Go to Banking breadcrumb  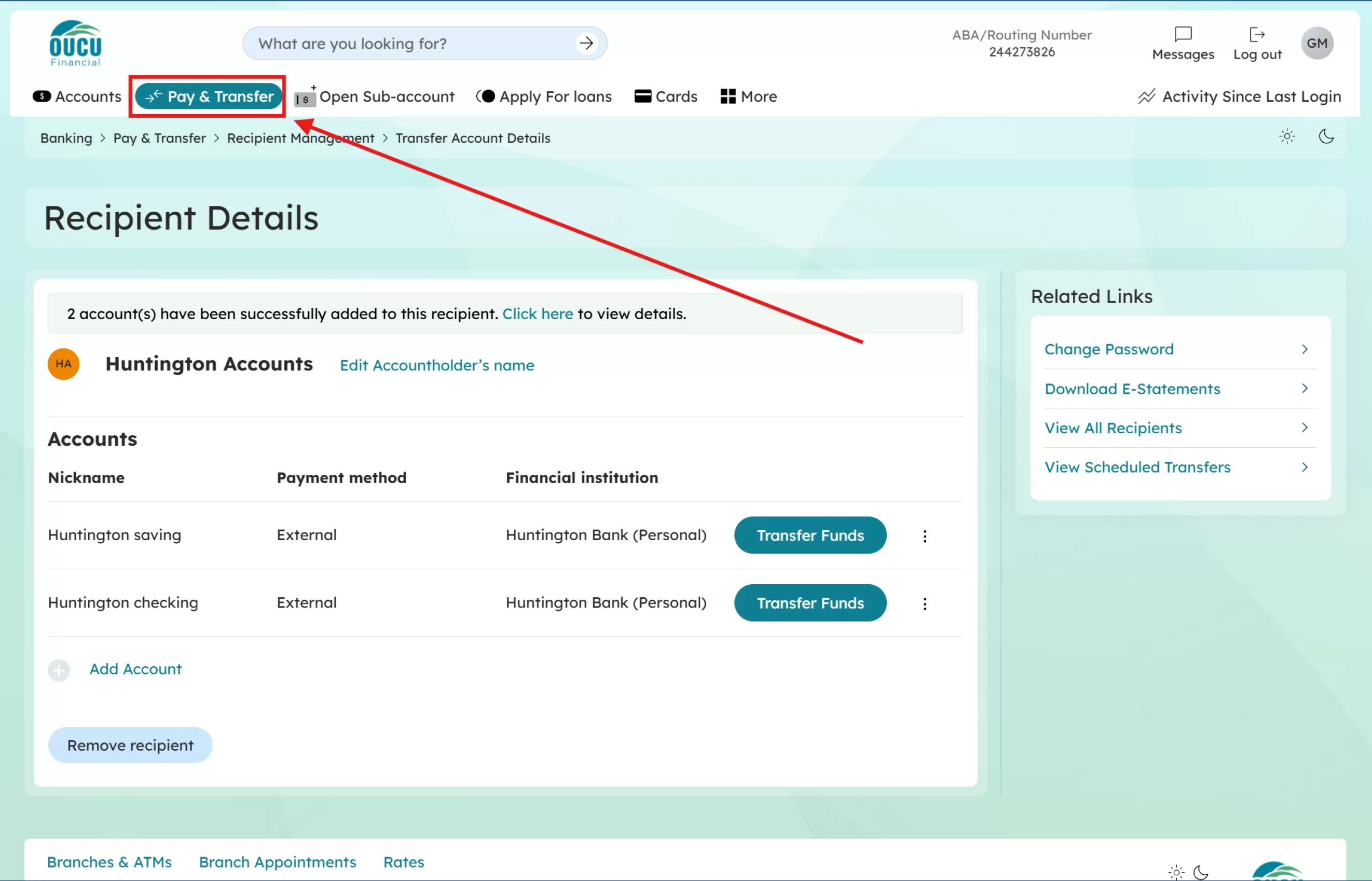point(66,138)
